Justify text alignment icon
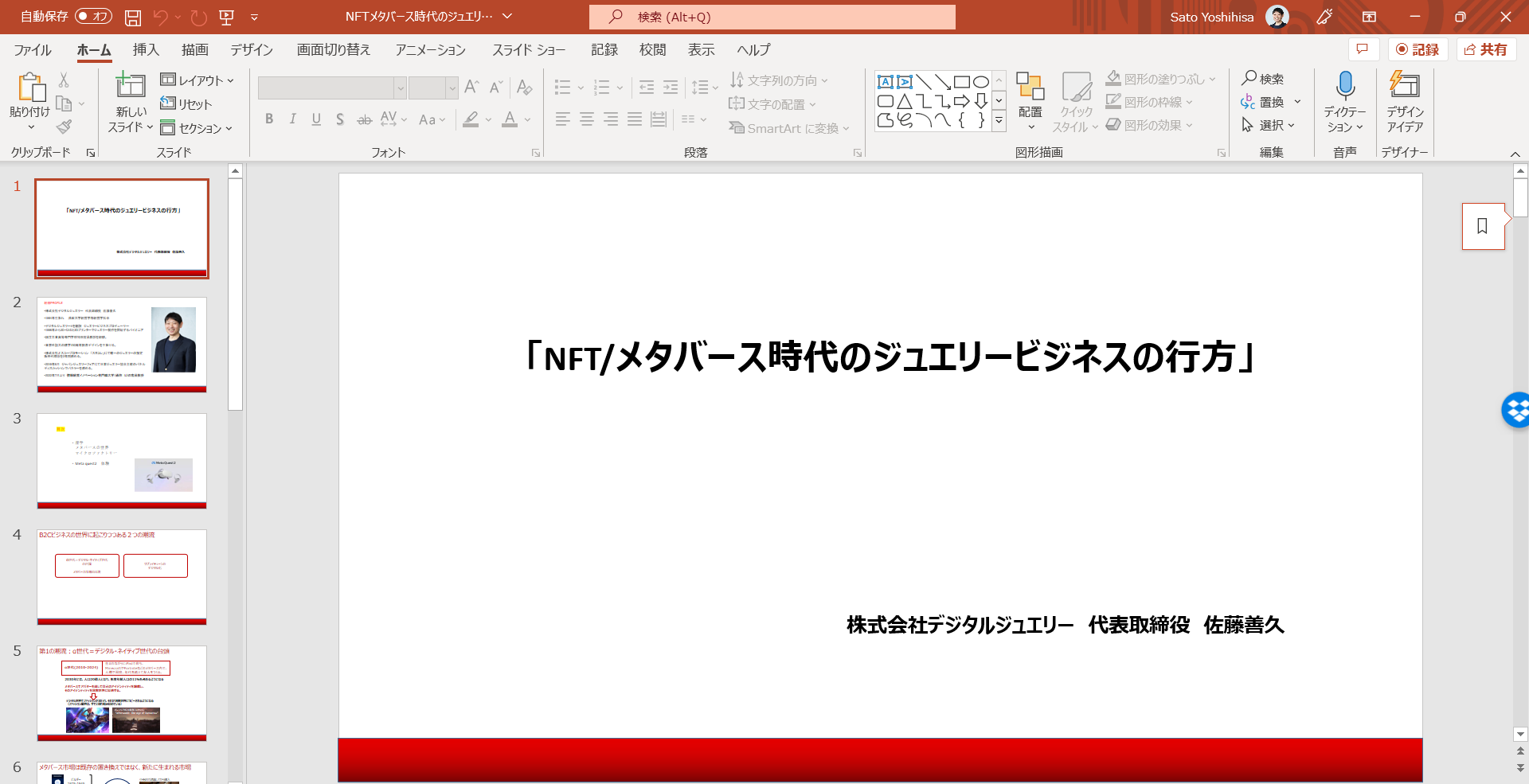1529x784 pixels. pyautogui.click(x=635, y=119)
